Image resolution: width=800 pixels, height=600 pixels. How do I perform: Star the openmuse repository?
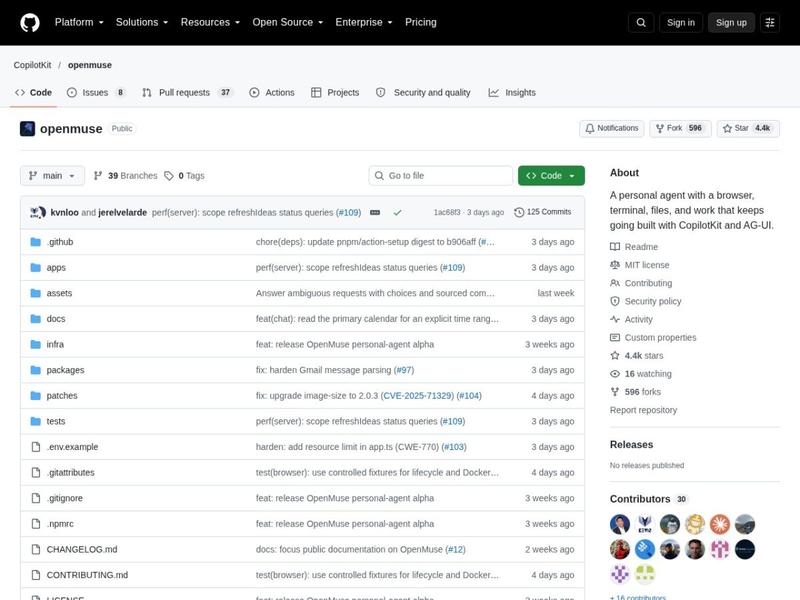tap(748, 128)
